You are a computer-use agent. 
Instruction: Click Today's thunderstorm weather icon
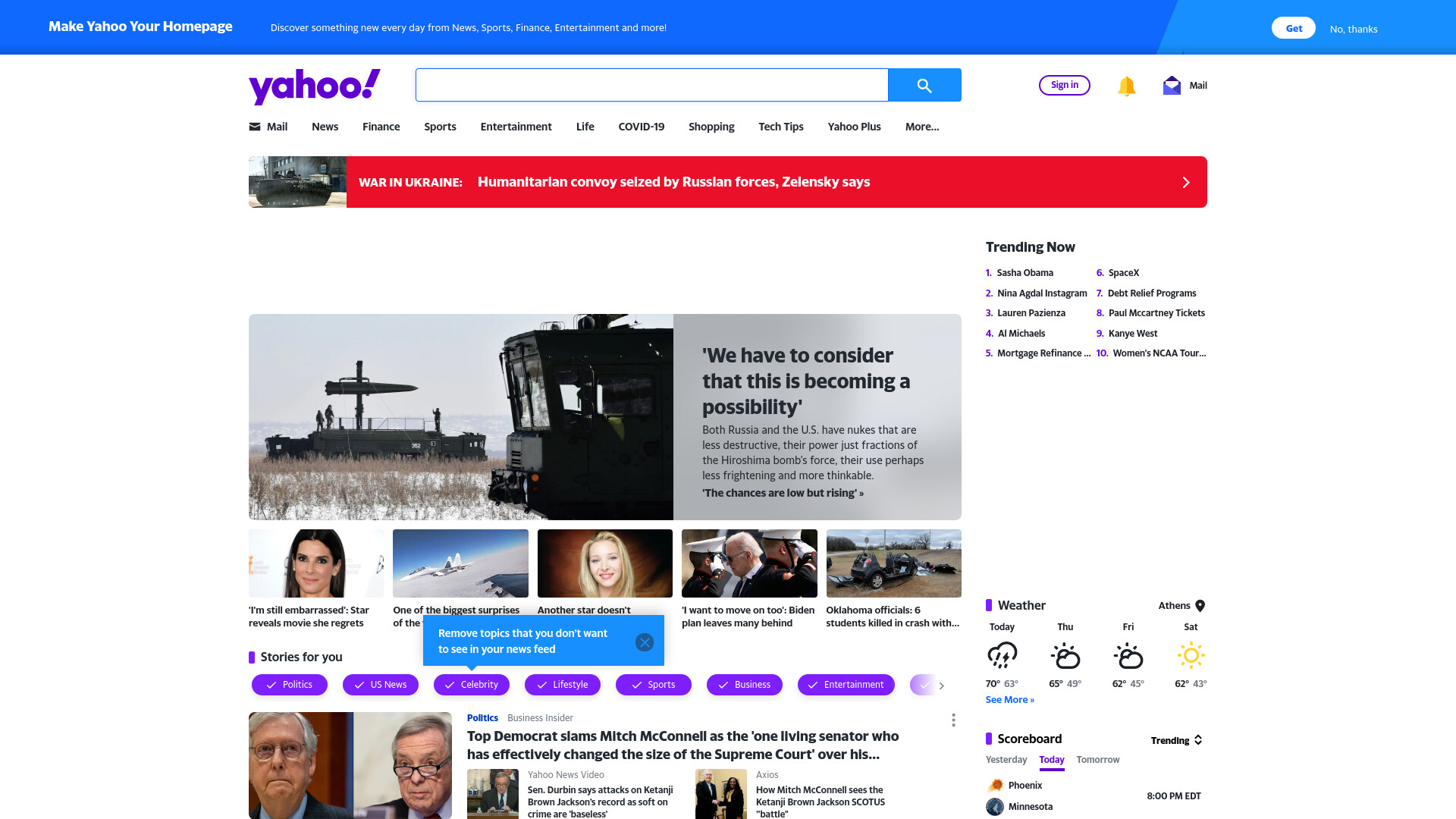[1002, 655]
